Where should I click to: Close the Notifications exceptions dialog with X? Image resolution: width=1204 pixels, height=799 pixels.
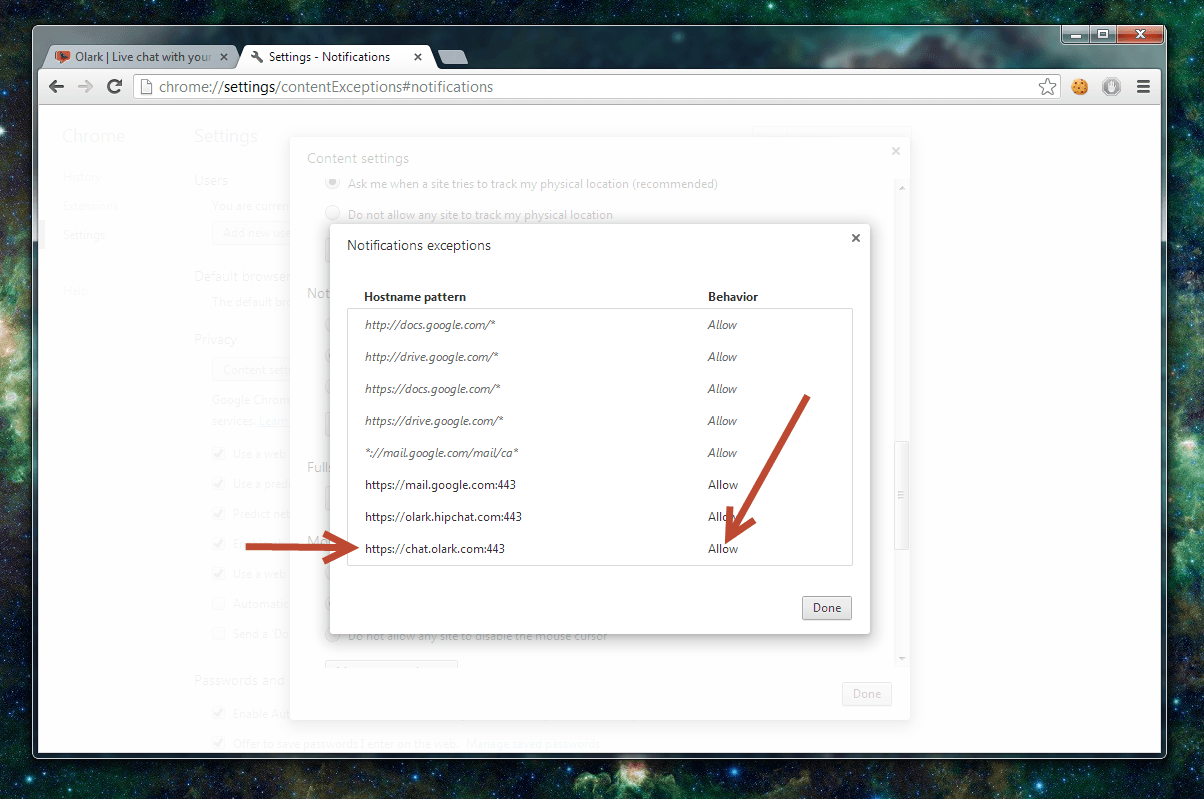pyautogui.click(x=855, y=238)
